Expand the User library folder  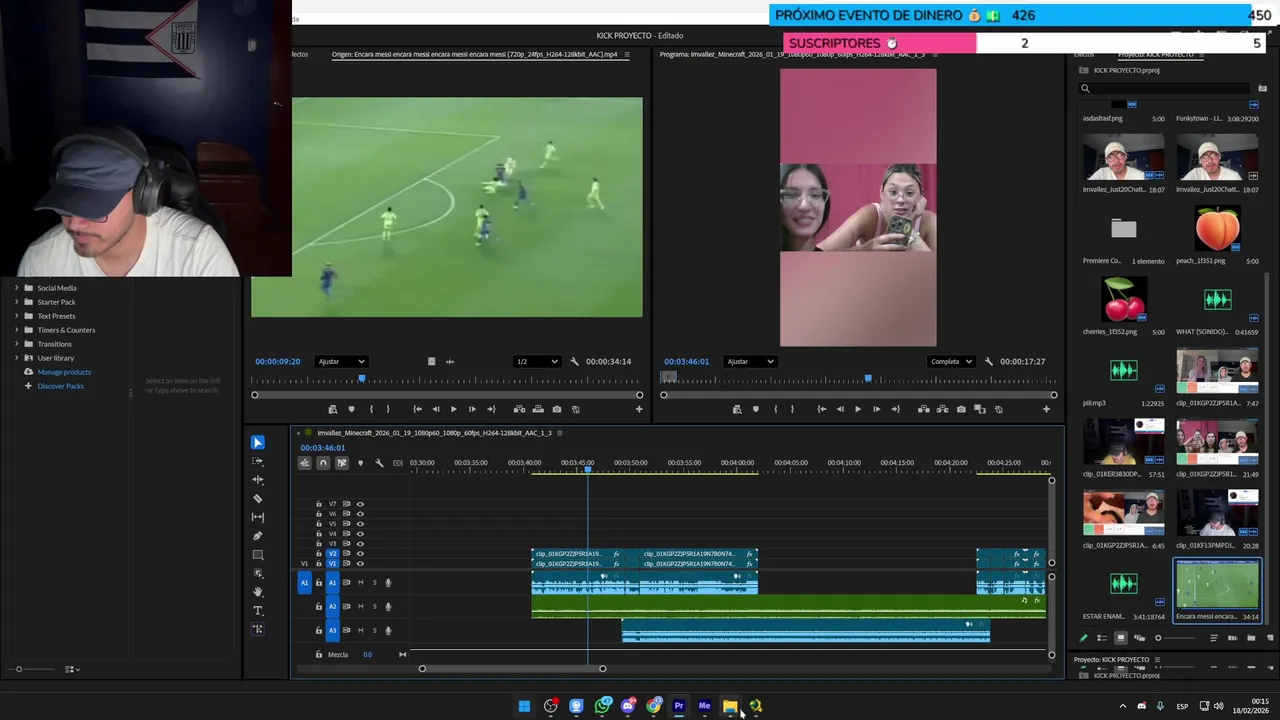pyautogui.click(x=16, y=358)
